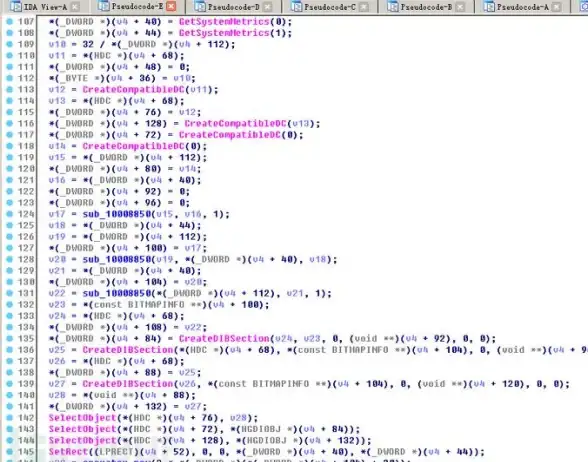The image size is (588, 462).
Task: Click the IDA View-A tab icon
Action: click(15, 6)
